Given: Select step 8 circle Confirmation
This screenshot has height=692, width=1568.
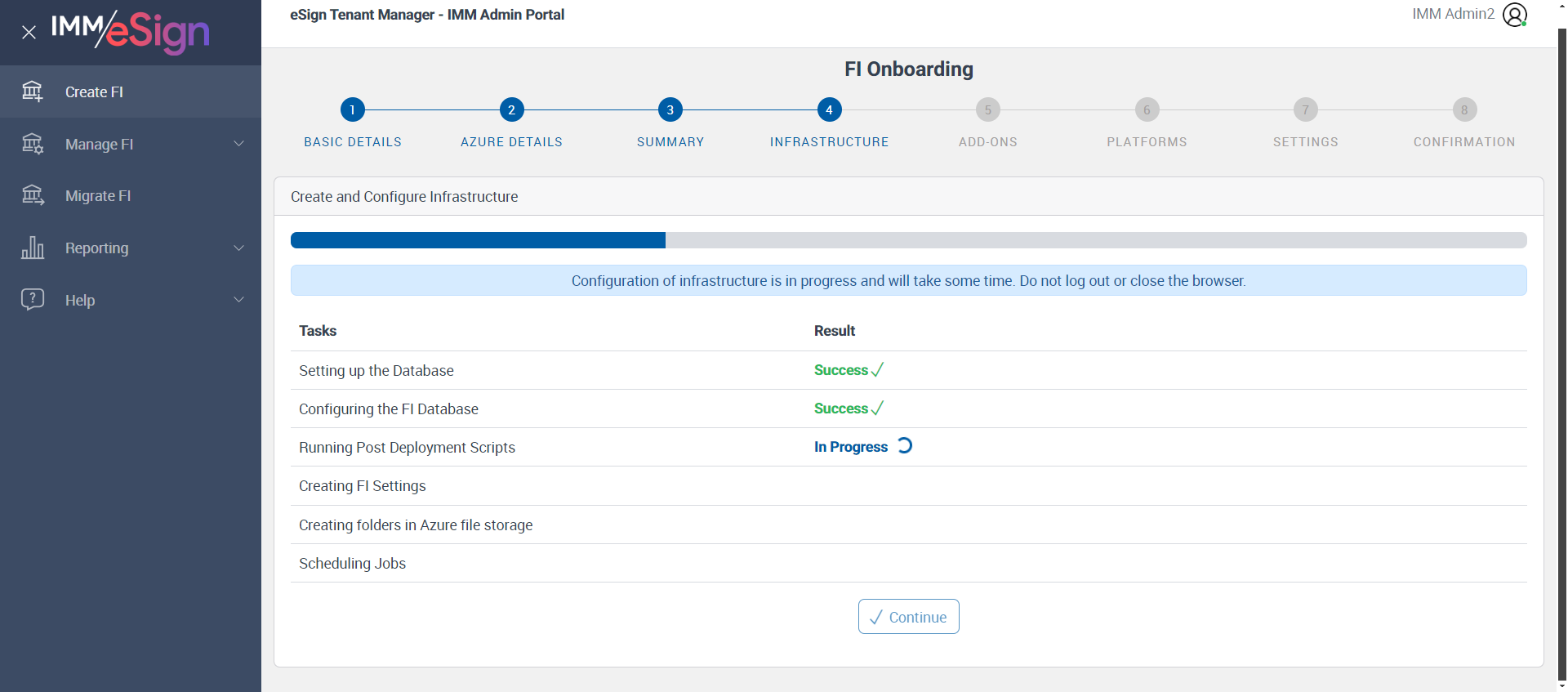Looking at the screenshot, I should (x=1464, y=109).
